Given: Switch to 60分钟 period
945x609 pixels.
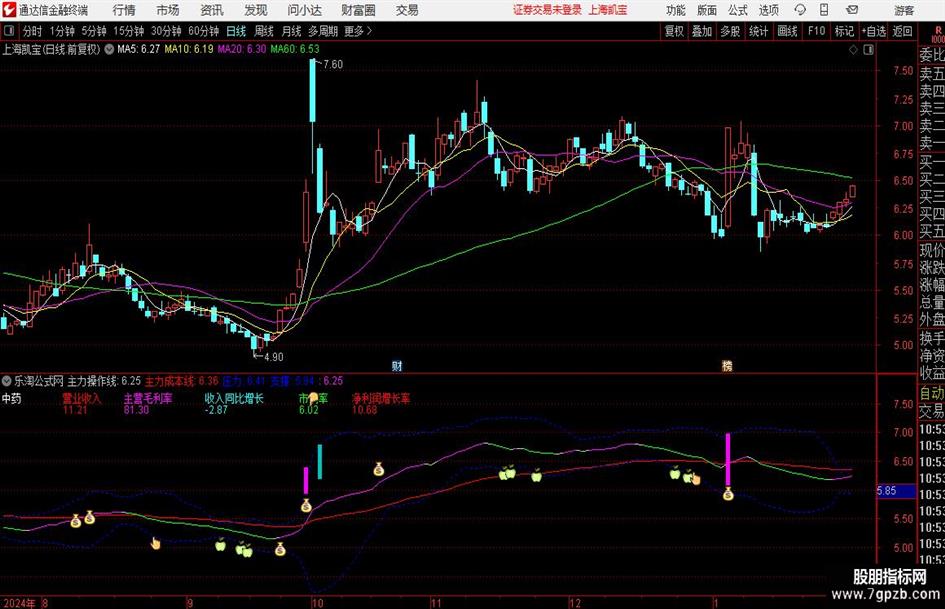Looking at the screenshot, I should (203, 31).
